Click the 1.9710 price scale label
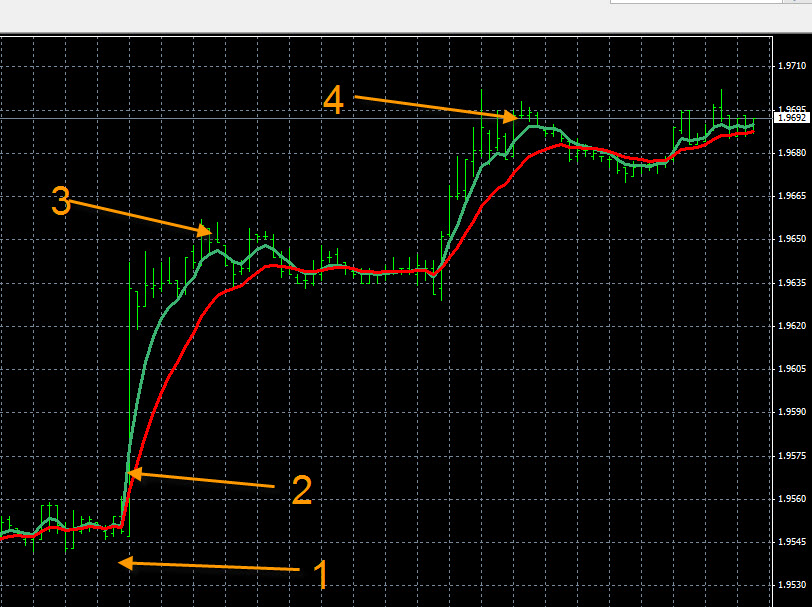This screenshot has width=812, height=607. (x=792, y=66)
